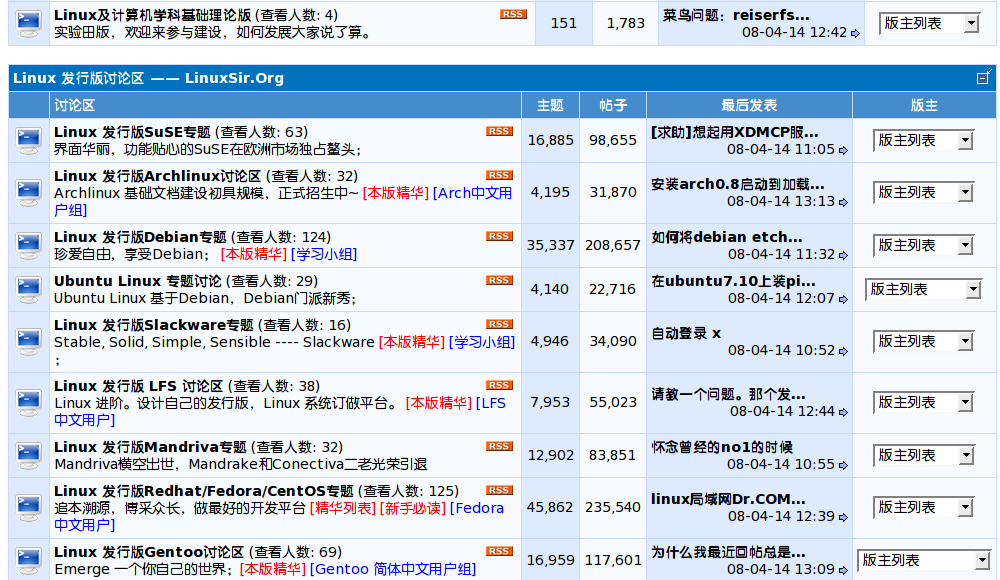Click arrow icon after 08-04-14 12:44

tap(843, 413)
